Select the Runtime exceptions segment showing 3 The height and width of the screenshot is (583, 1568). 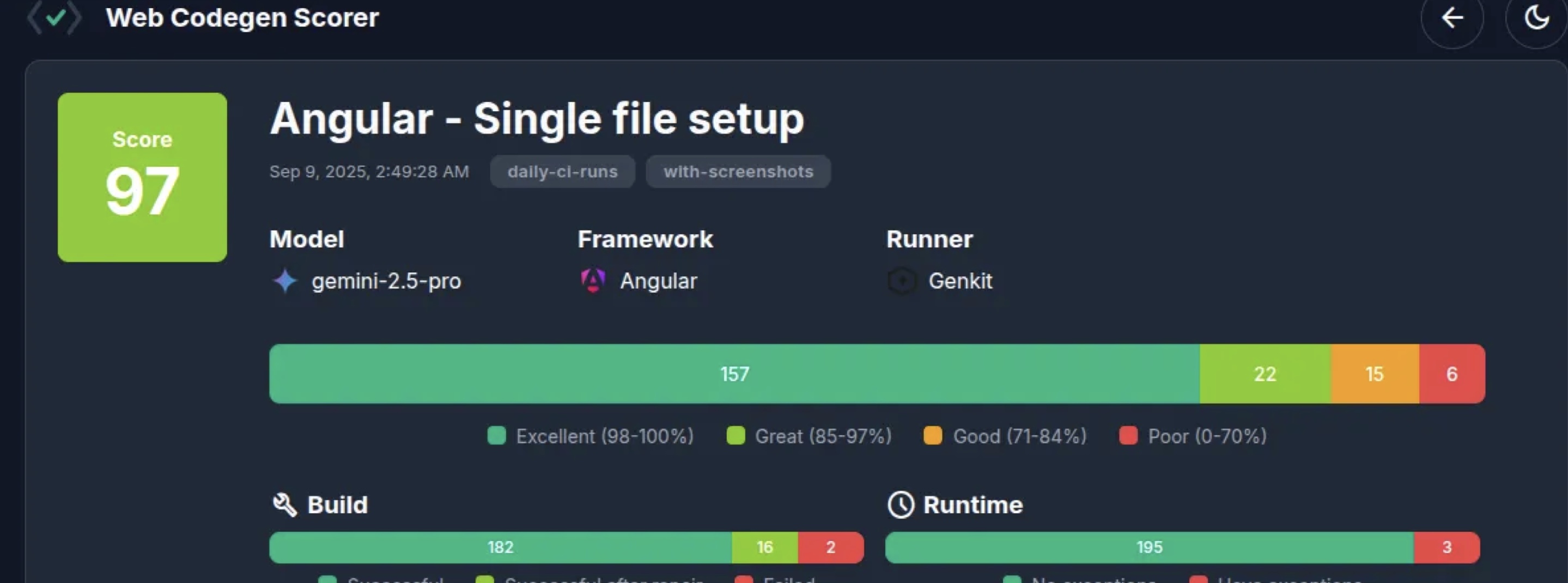tap(1447, 547)
